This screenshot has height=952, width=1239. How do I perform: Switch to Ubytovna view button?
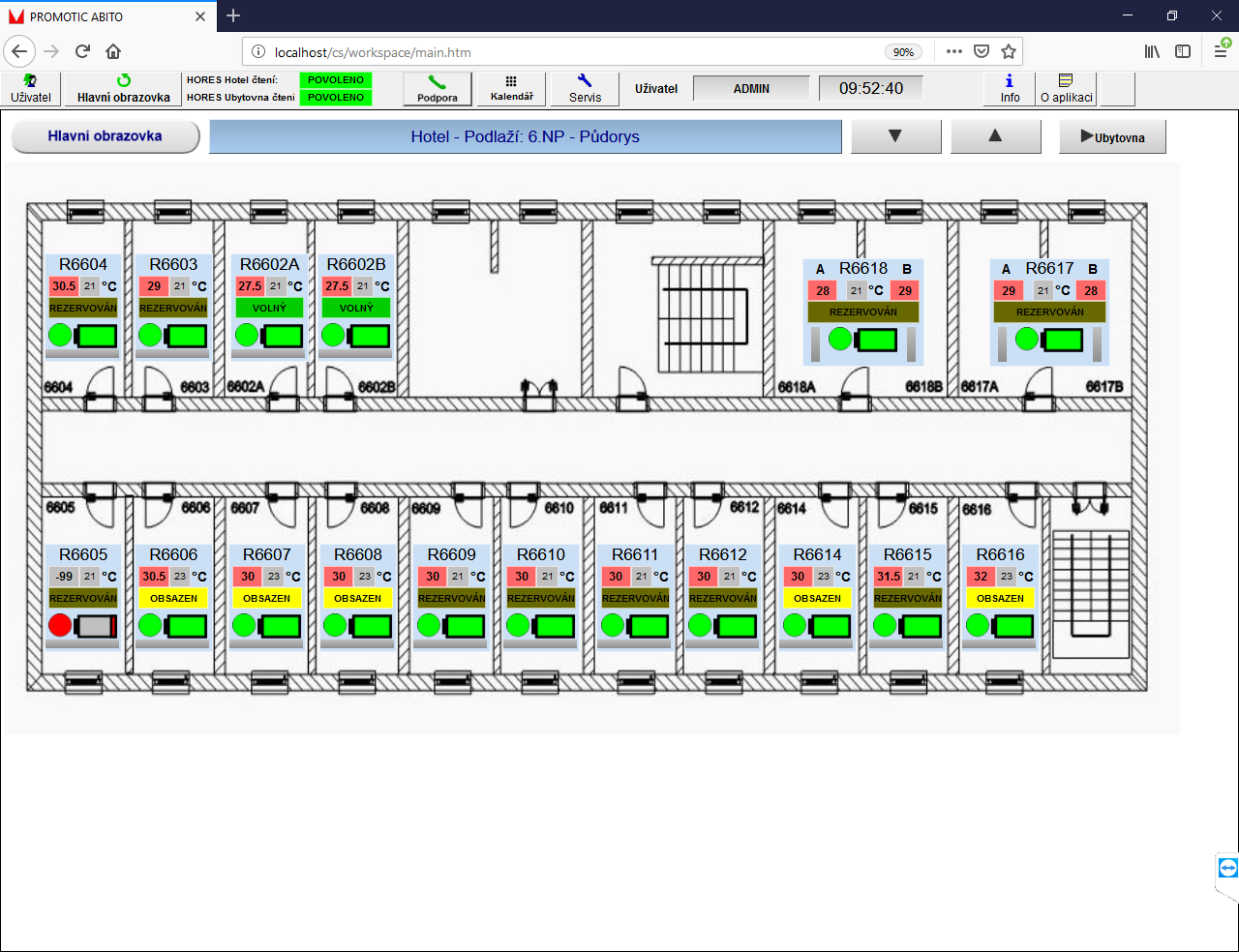(1112, 137)
